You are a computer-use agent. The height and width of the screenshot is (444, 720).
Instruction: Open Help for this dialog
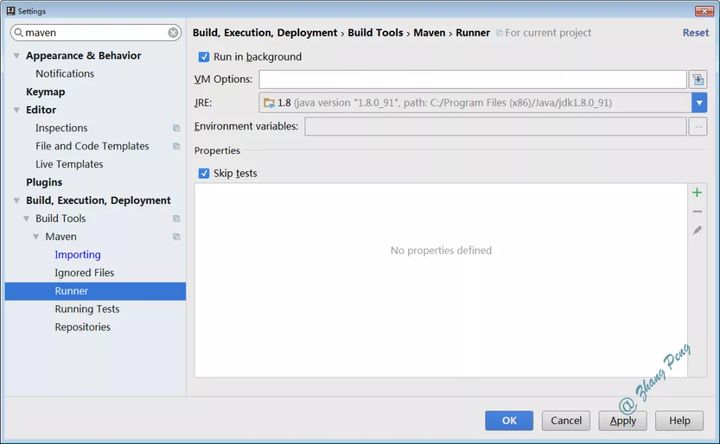[679, 421]
